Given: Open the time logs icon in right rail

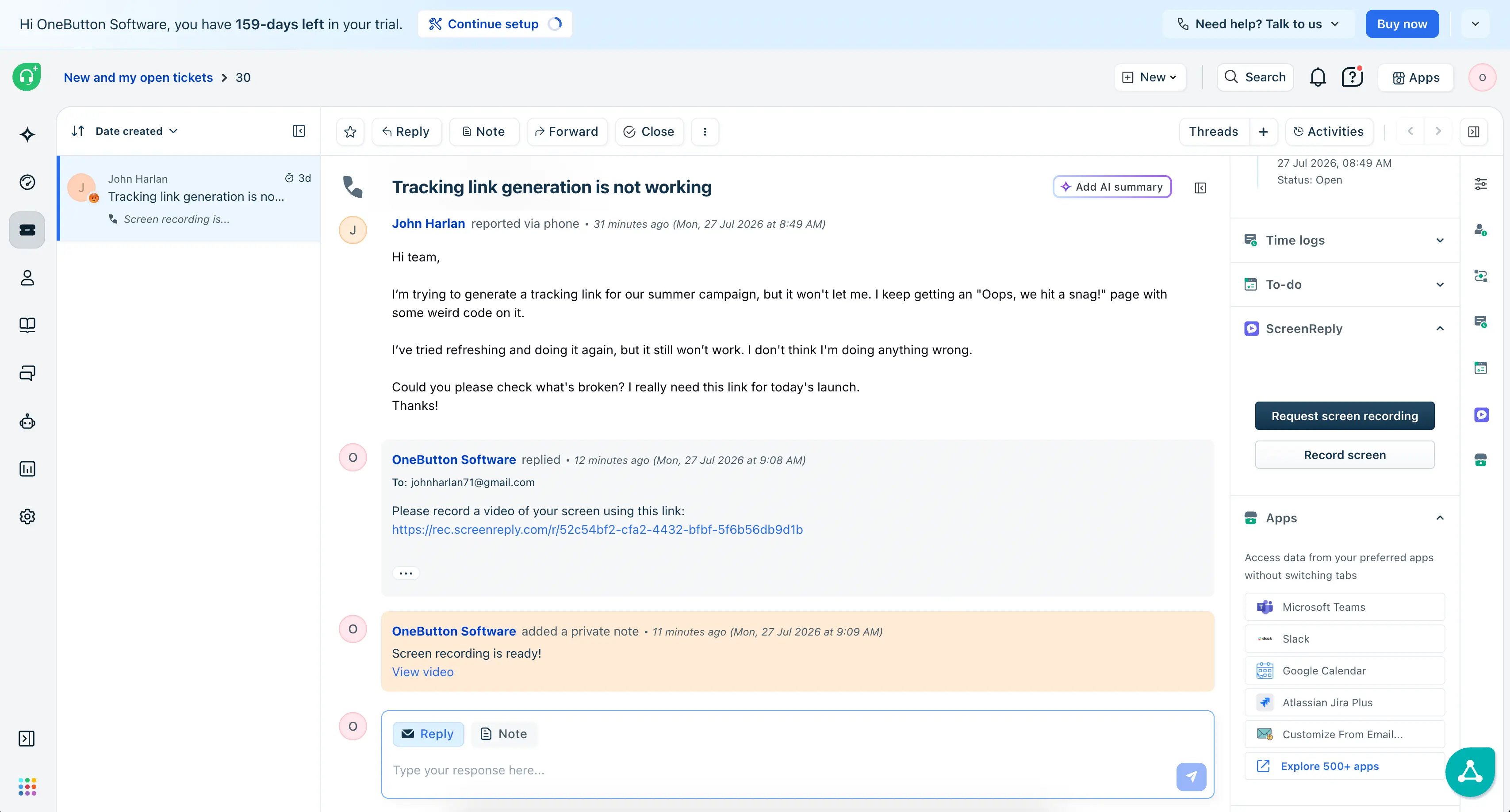Looking at the screenshot, I should coord(1481,321).
